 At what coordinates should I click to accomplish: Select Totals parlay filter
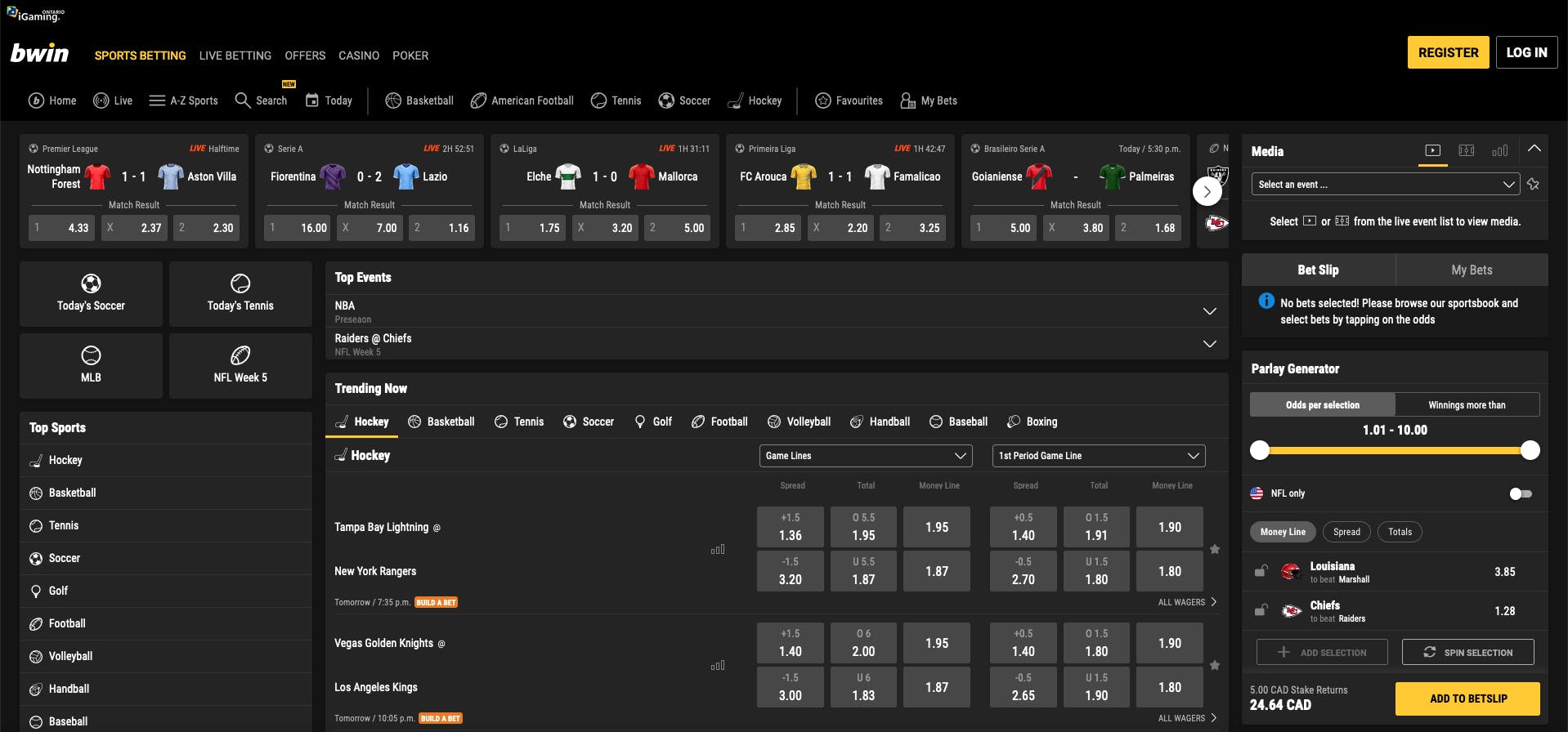(x=1400, y=532)
